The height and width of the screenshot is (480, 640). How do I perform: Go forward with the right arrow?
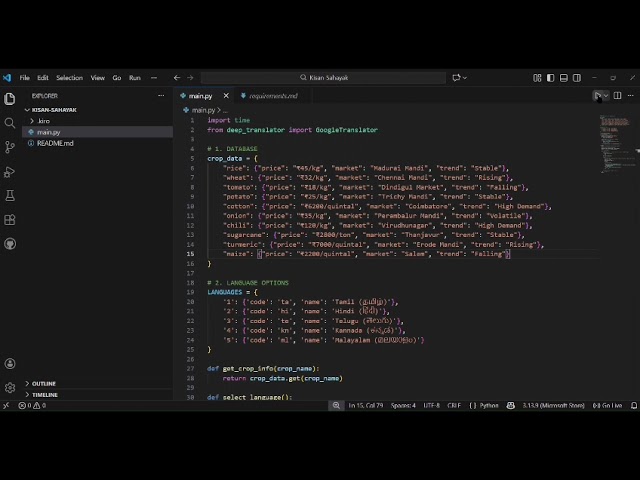[x=190, y=78]
